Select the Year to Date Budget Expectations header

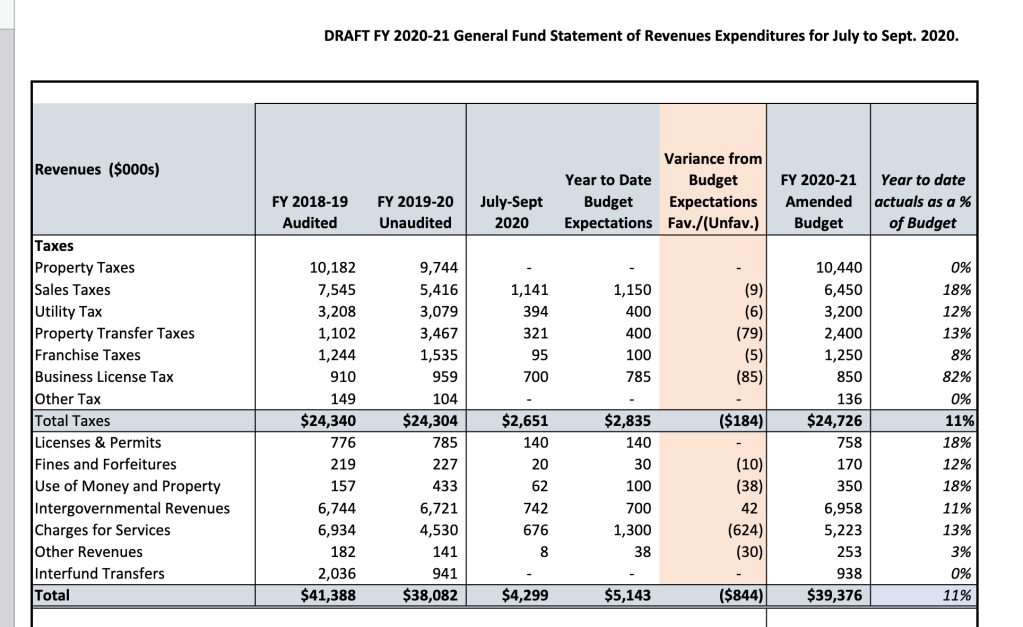(x=608, y=201)
